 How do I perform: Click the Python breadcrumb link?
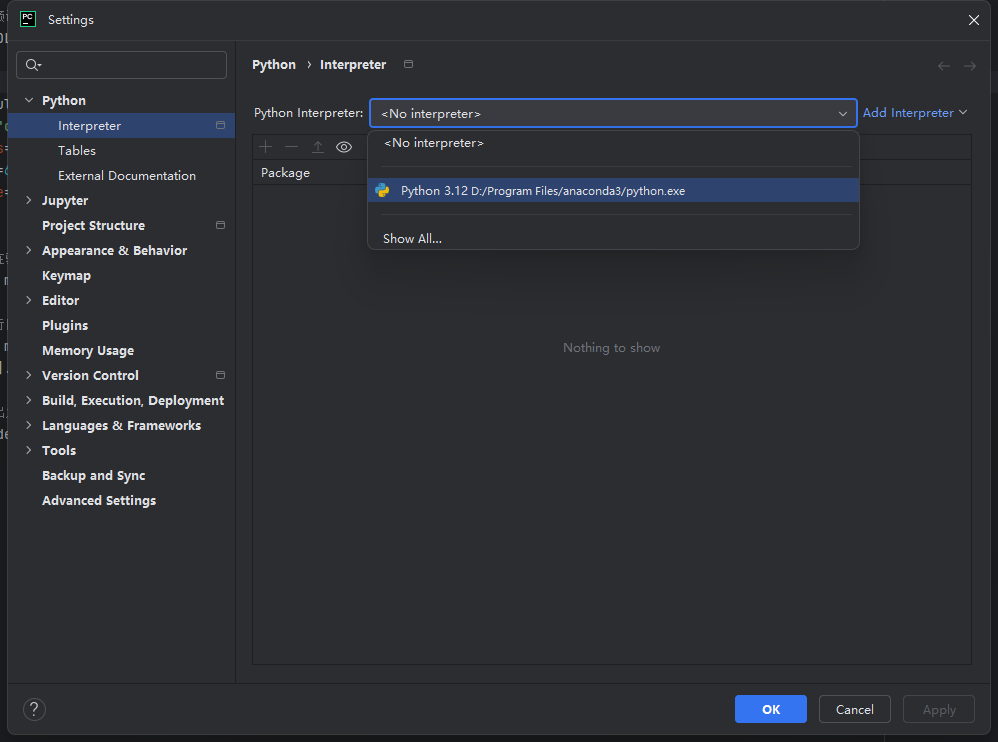tap(274, 64)
